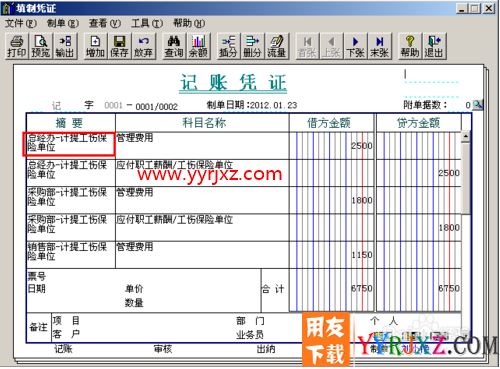Open the 文件 menu
This screenshot has width=500, height=369.
(x=20, y=23)
